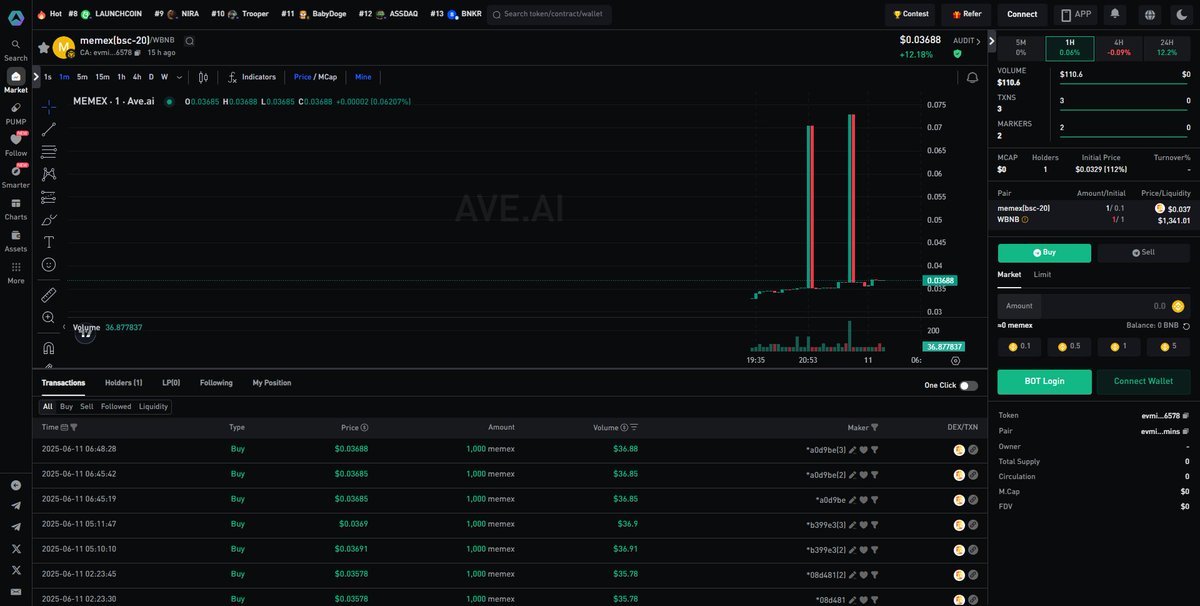Viewport: 1200px width, 606px height.
Task: Select the crosshair cursor drawing tool
Action: (48, 107)
